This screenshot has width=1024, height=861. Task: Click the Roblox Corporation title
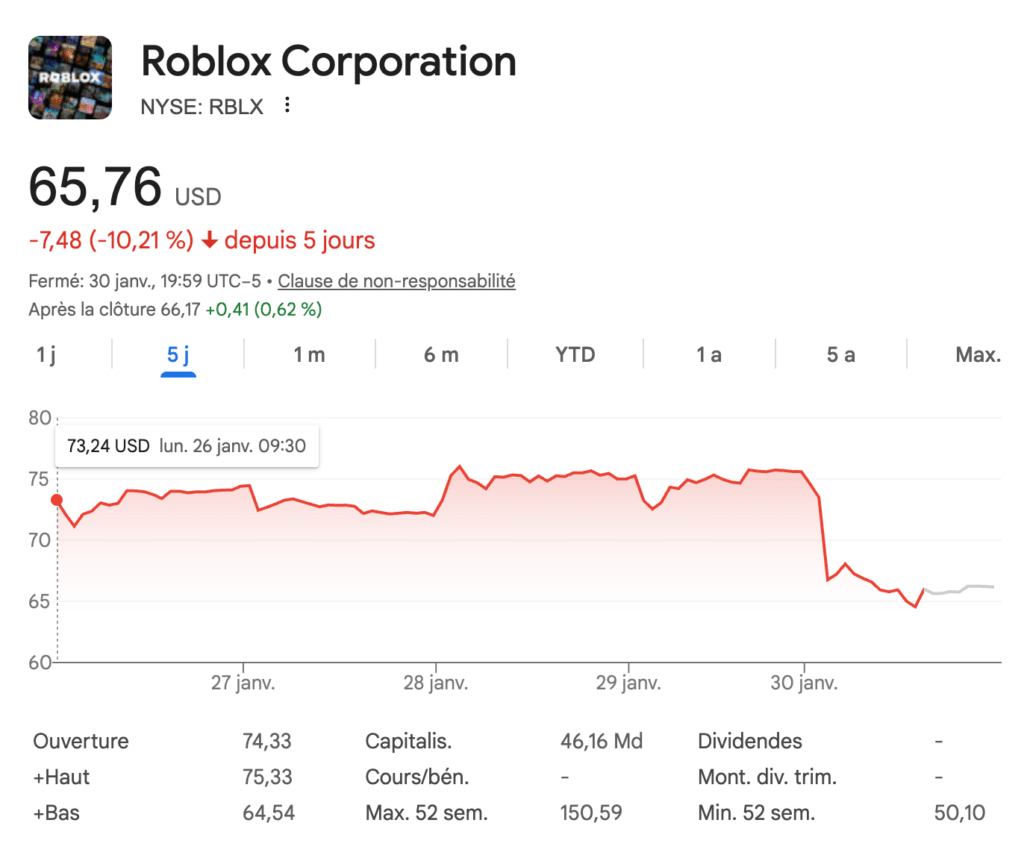click(x=328, y=62)
